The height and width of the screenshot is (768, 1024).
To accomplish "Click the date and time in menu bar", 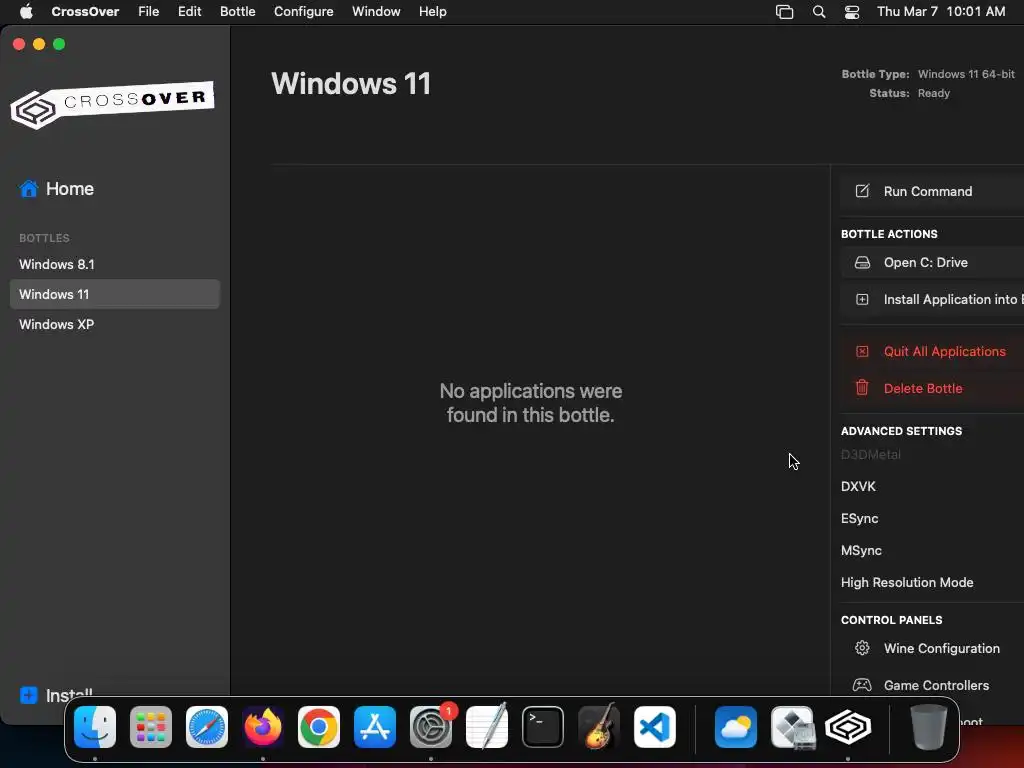I will click(x=941, y=11).
